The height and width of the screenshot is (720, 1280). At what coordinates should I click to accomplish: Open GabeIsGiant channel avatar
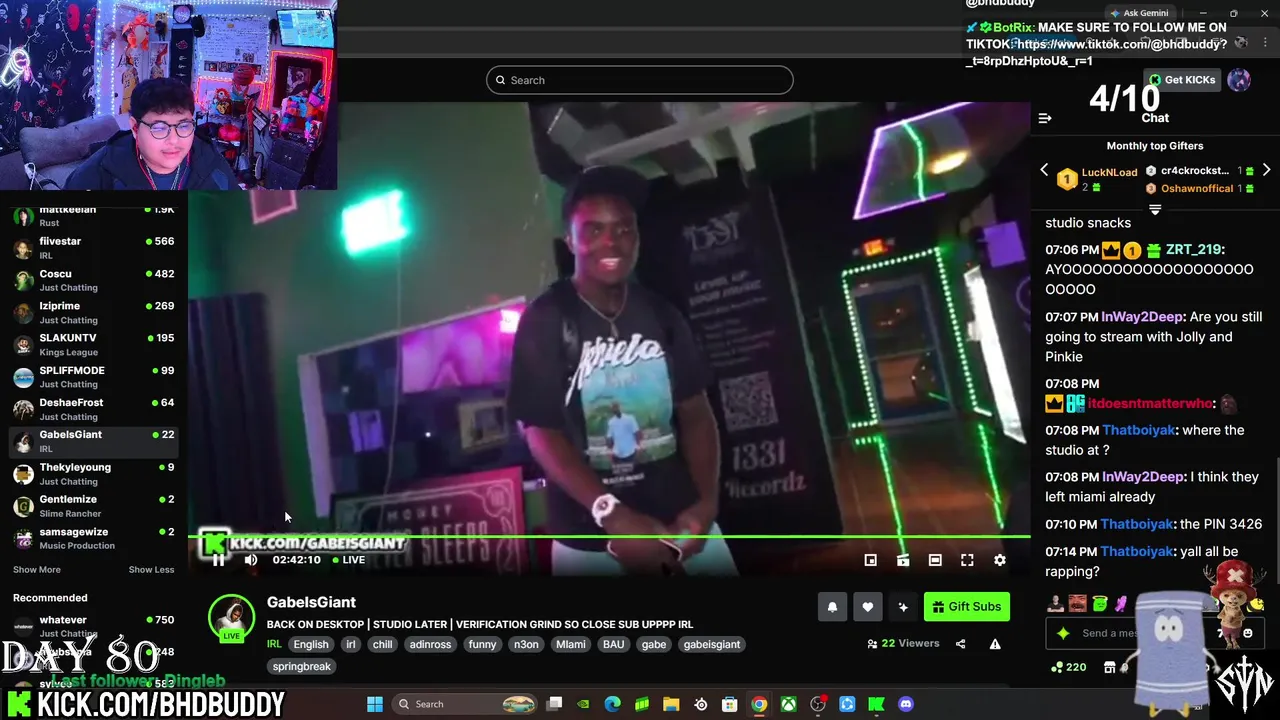coord(231,619)
